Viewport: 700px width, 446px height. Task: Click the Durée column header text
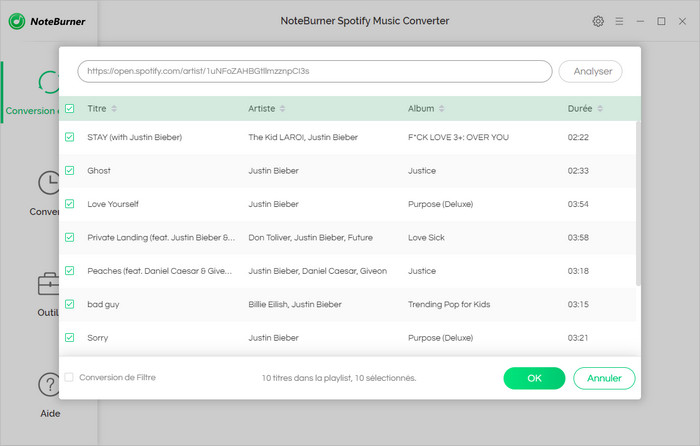click(x=580, y=108)
